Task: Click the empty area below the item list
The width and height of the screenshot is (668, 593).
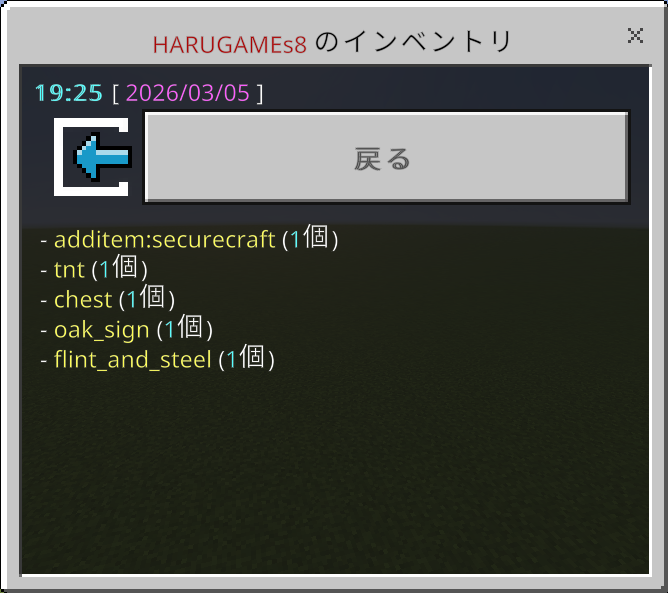Action: point(334,473)
